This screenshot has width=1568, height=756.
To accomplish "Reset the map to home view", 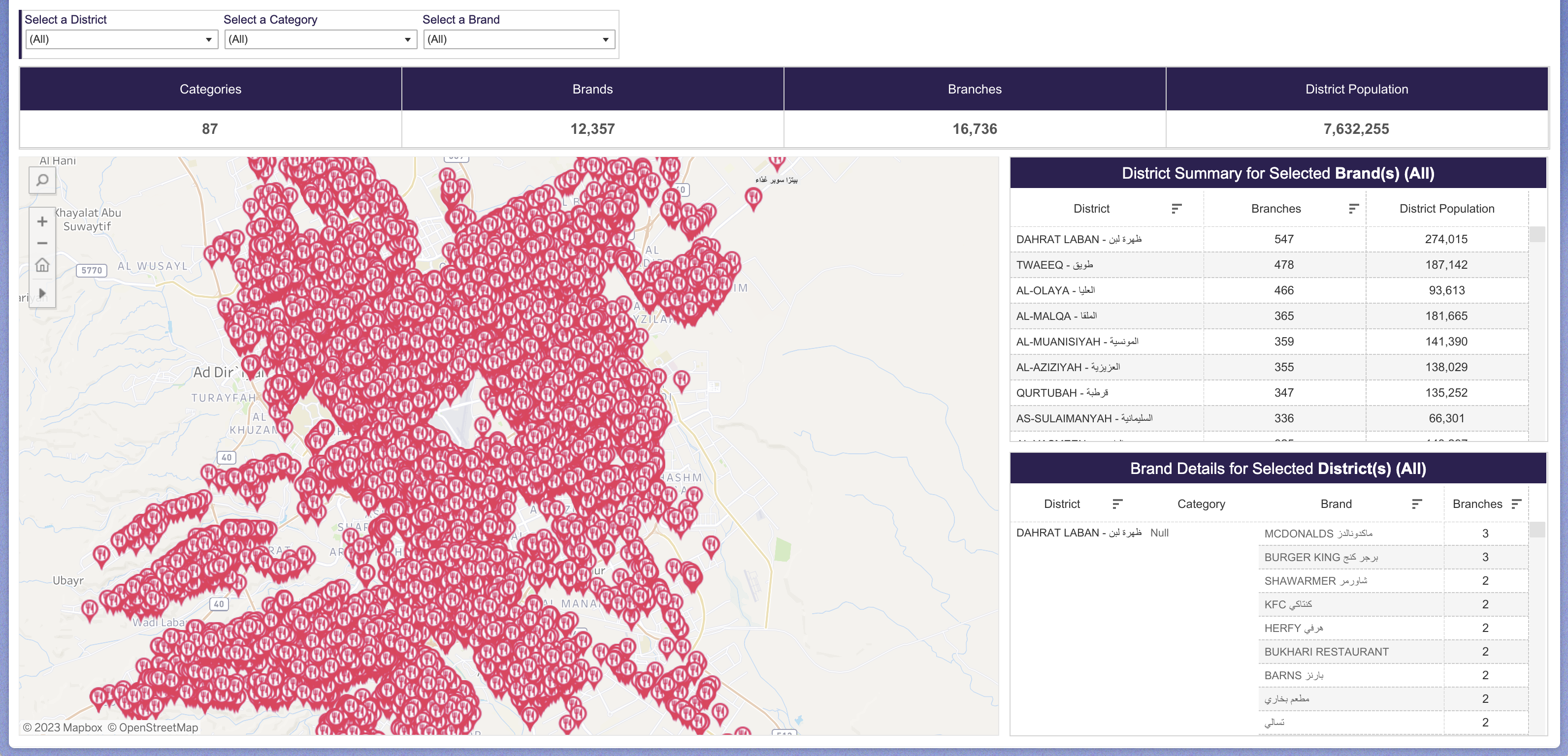I will (42, 266).
